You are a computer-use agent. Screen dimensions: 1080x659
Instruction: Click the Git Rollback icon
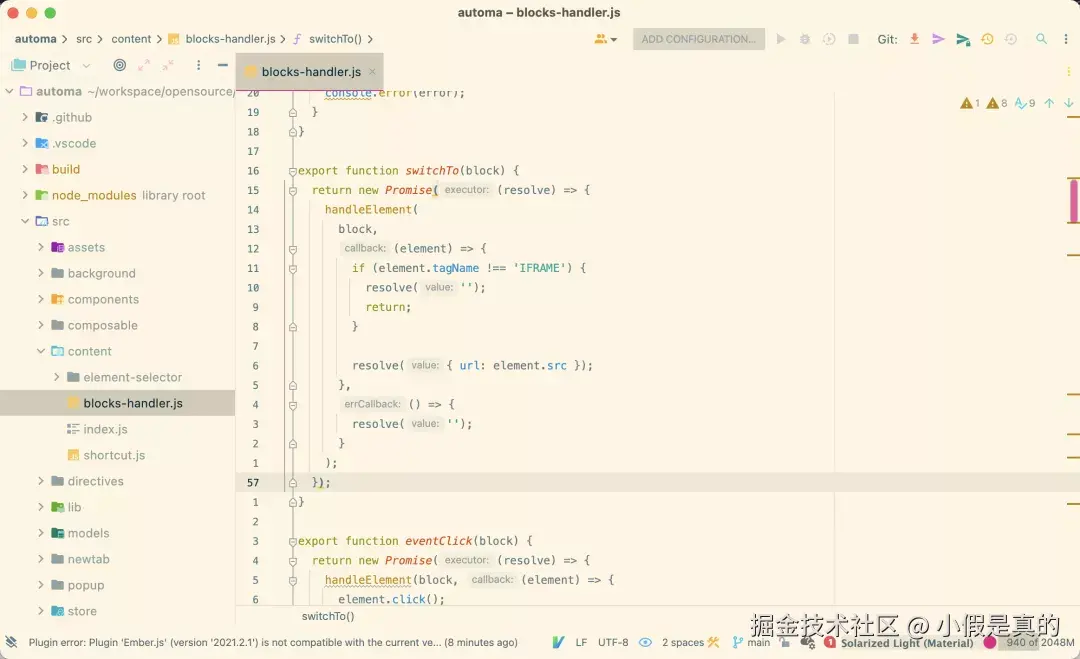1010,39
